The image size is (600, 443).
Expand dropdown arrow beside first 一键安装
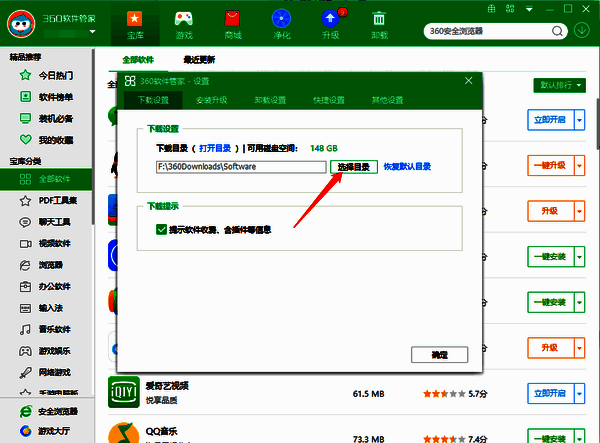click(x=580, y=257)
